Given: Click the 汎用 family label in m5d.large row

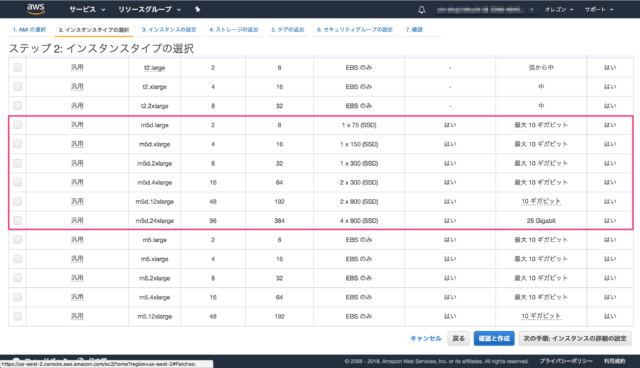Looking at the screenshot, I should click(77, 125).
